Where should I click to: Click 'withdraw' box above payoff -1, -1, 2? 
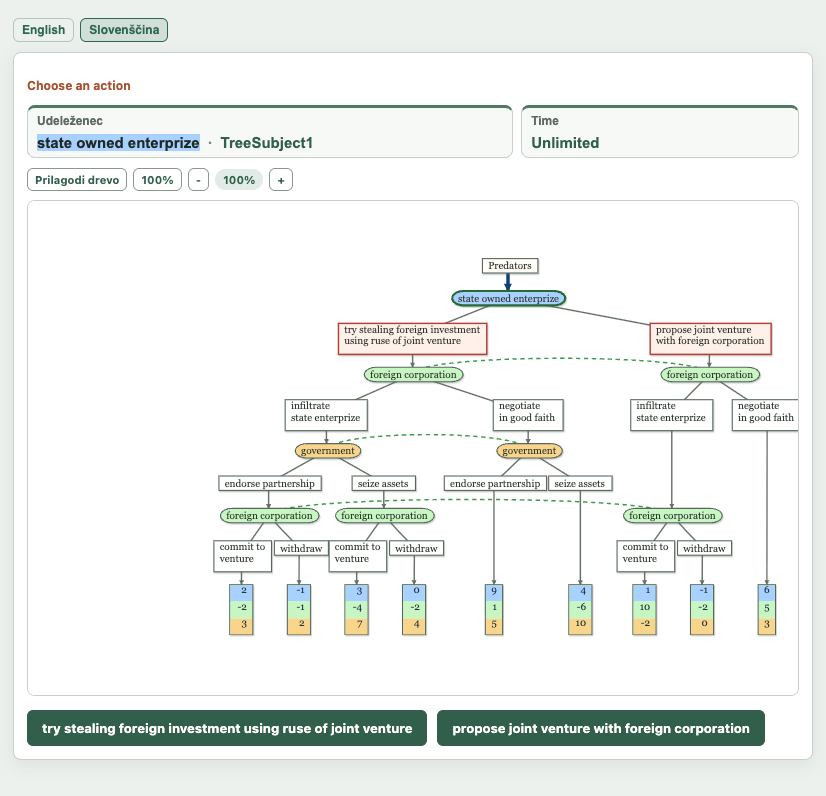point(301,548)
